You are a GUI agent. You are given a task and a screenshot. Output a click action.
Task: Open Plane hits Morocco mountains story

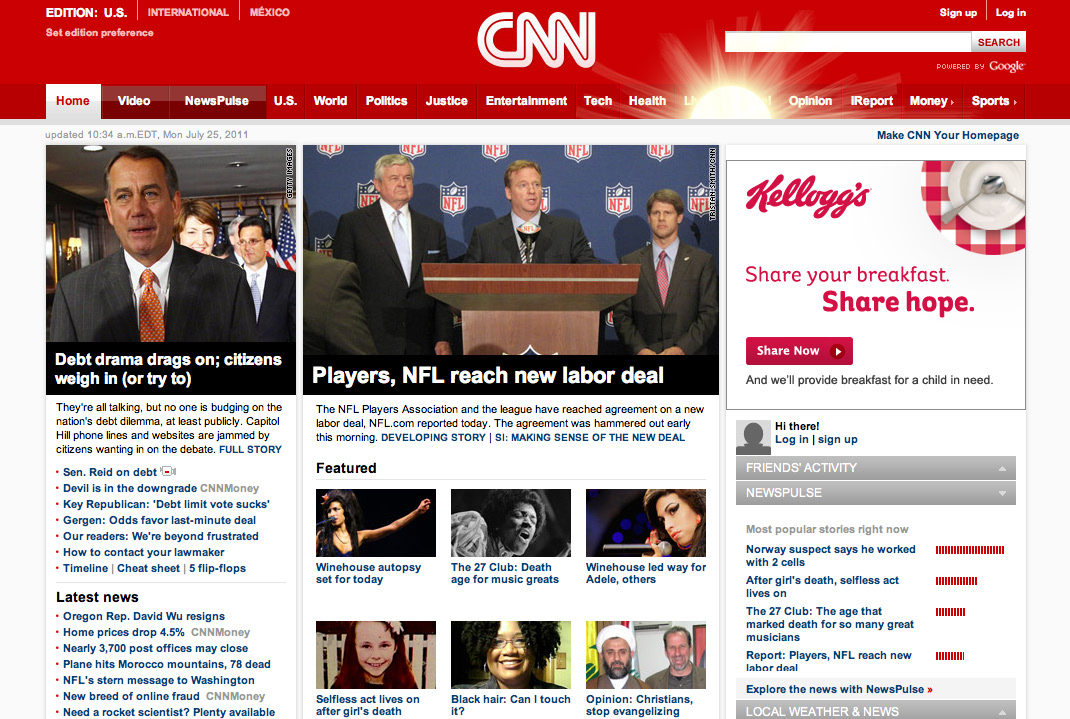tap(167, 664)
